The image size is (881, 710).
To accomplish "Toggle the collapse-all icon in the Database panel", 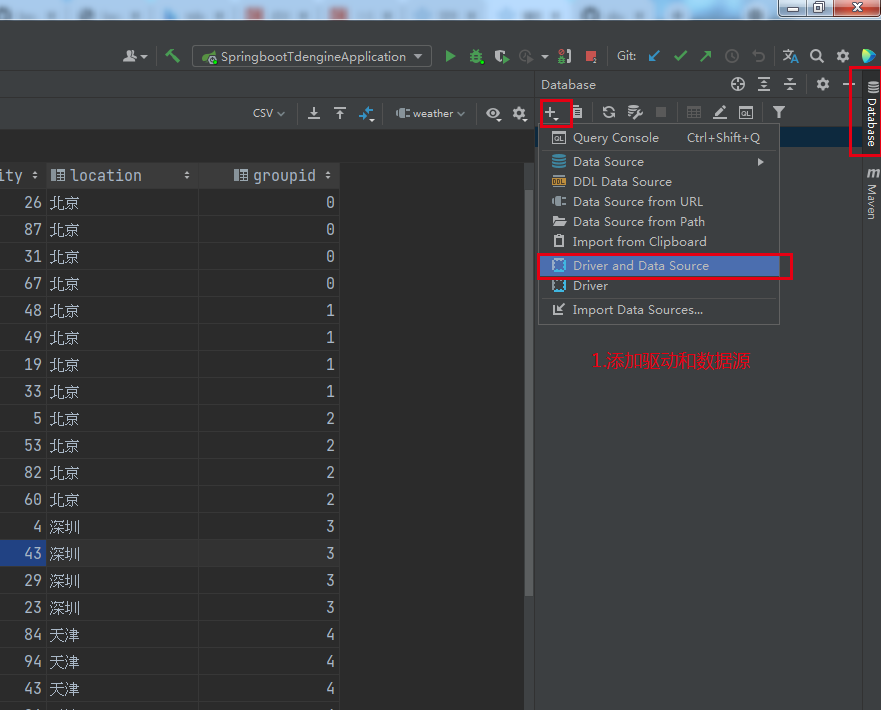I will (788, 84).
